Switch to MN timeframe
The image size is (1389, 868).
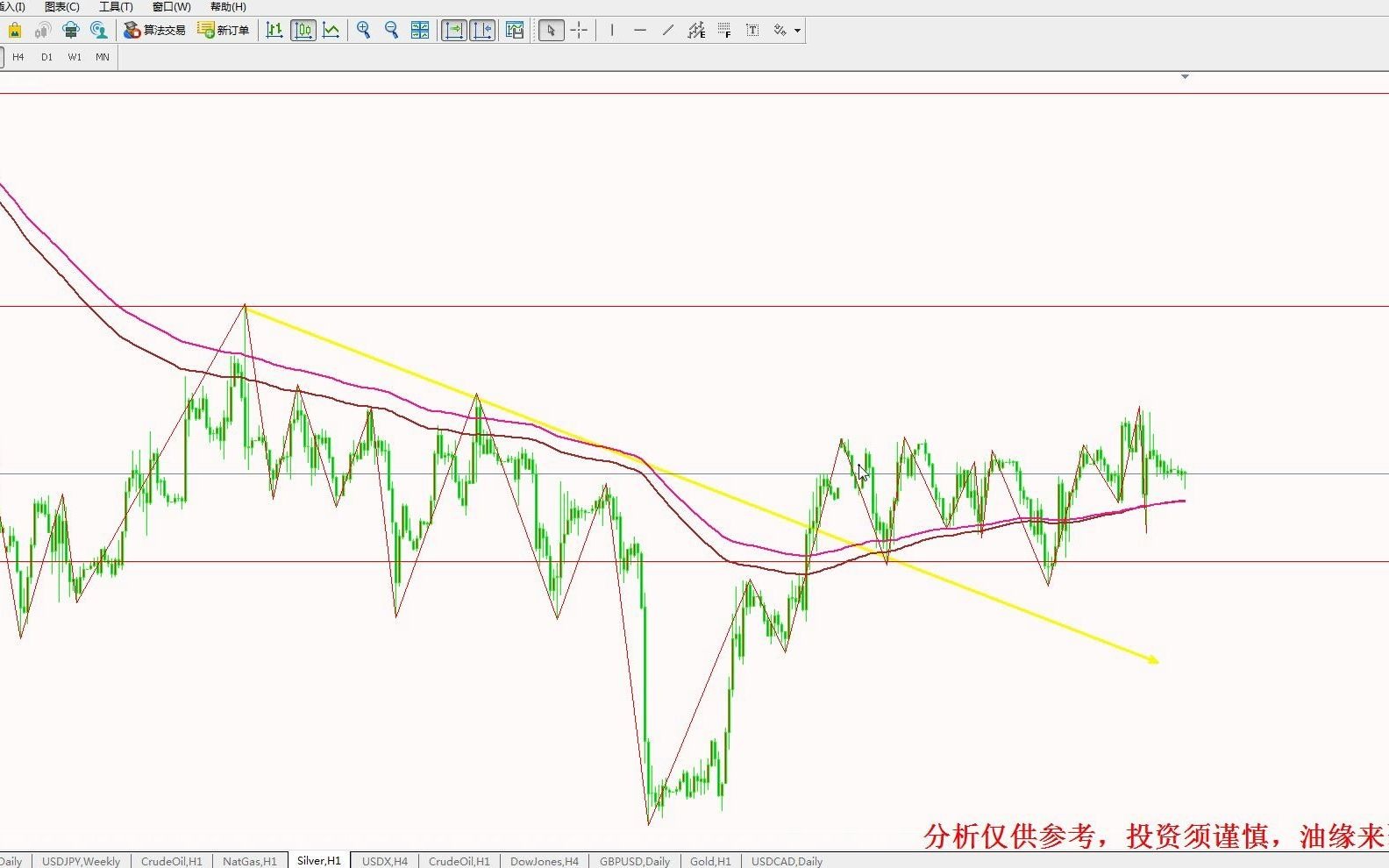click(x=103, y=57)
